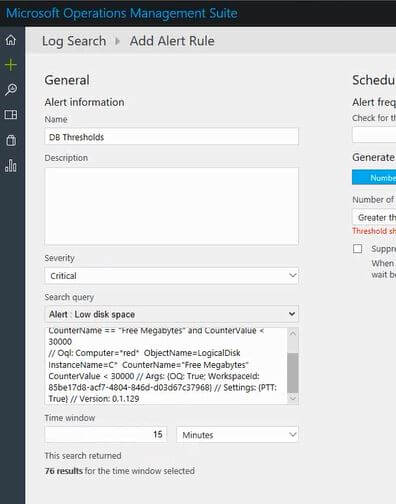Click the alert frequency input field
This screenshot has height=504, width=396.
pos(374,134)
